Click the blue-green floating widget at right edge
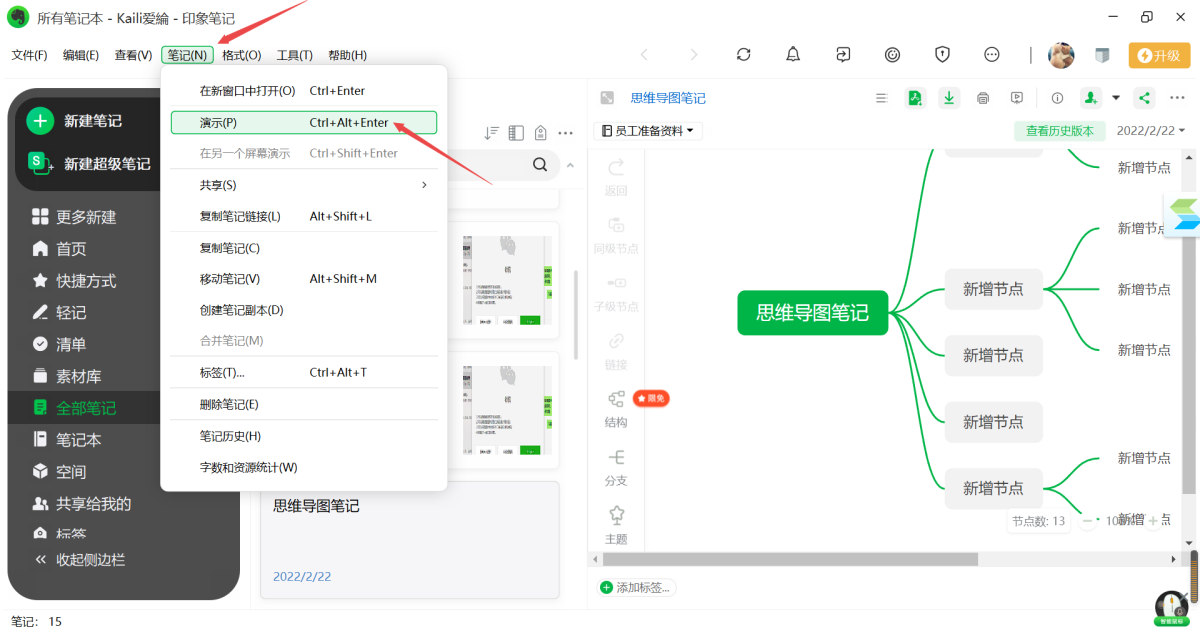 tap(1183, 214)
